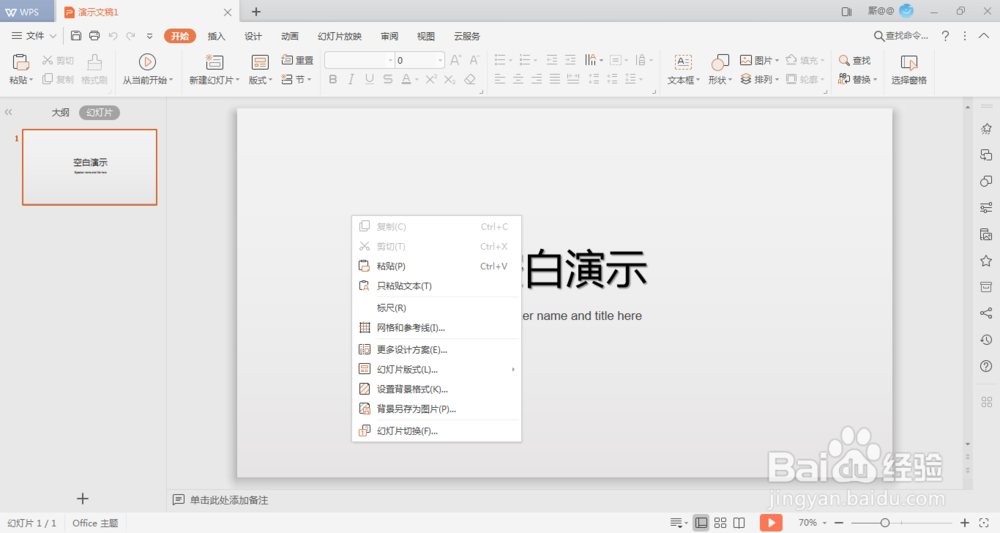Viewport: 1000px width, 533px height.
Task: Switch to Slides (幻灯片) panel toggle
Action: 99,112
